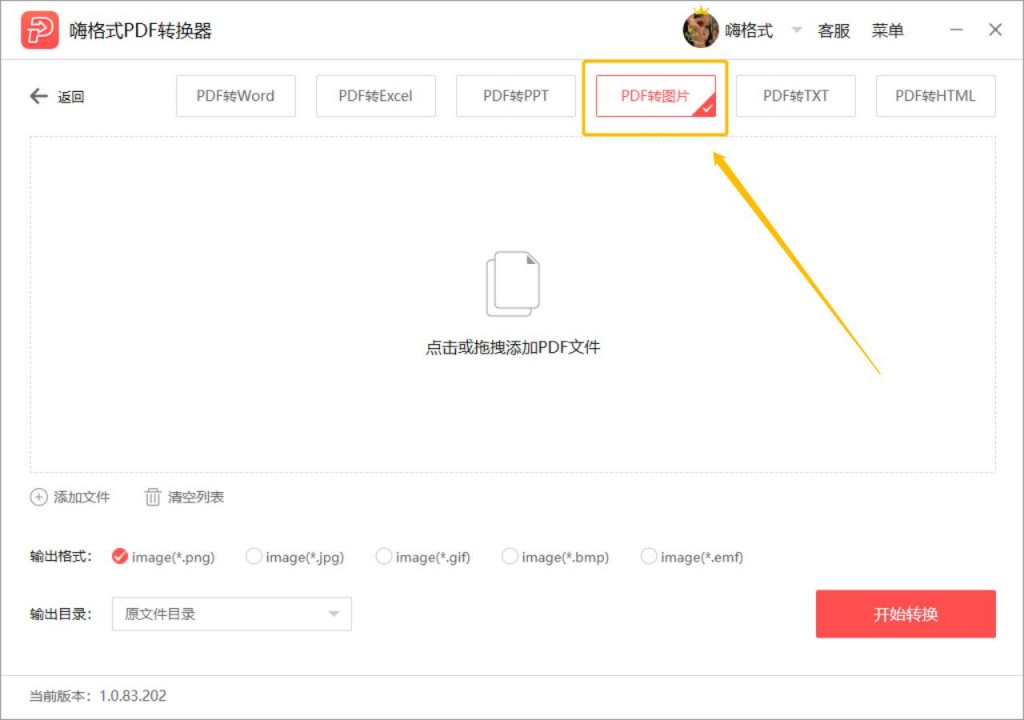Screen dimensions: 1024x720
Task: Click the back arrow icon
Action: pos(39,96)
